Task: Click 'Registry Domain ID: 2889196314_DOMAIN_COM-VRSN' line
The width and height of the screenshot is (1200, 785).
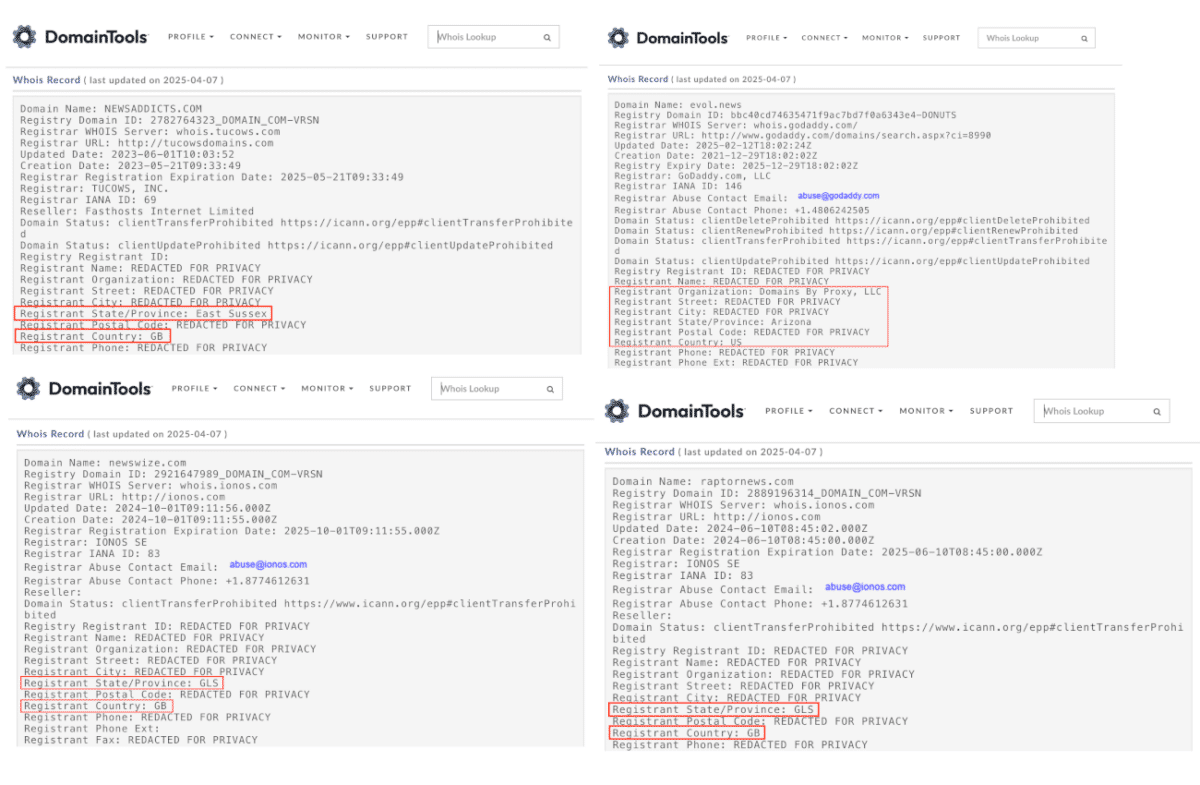Action: [767, 493]
